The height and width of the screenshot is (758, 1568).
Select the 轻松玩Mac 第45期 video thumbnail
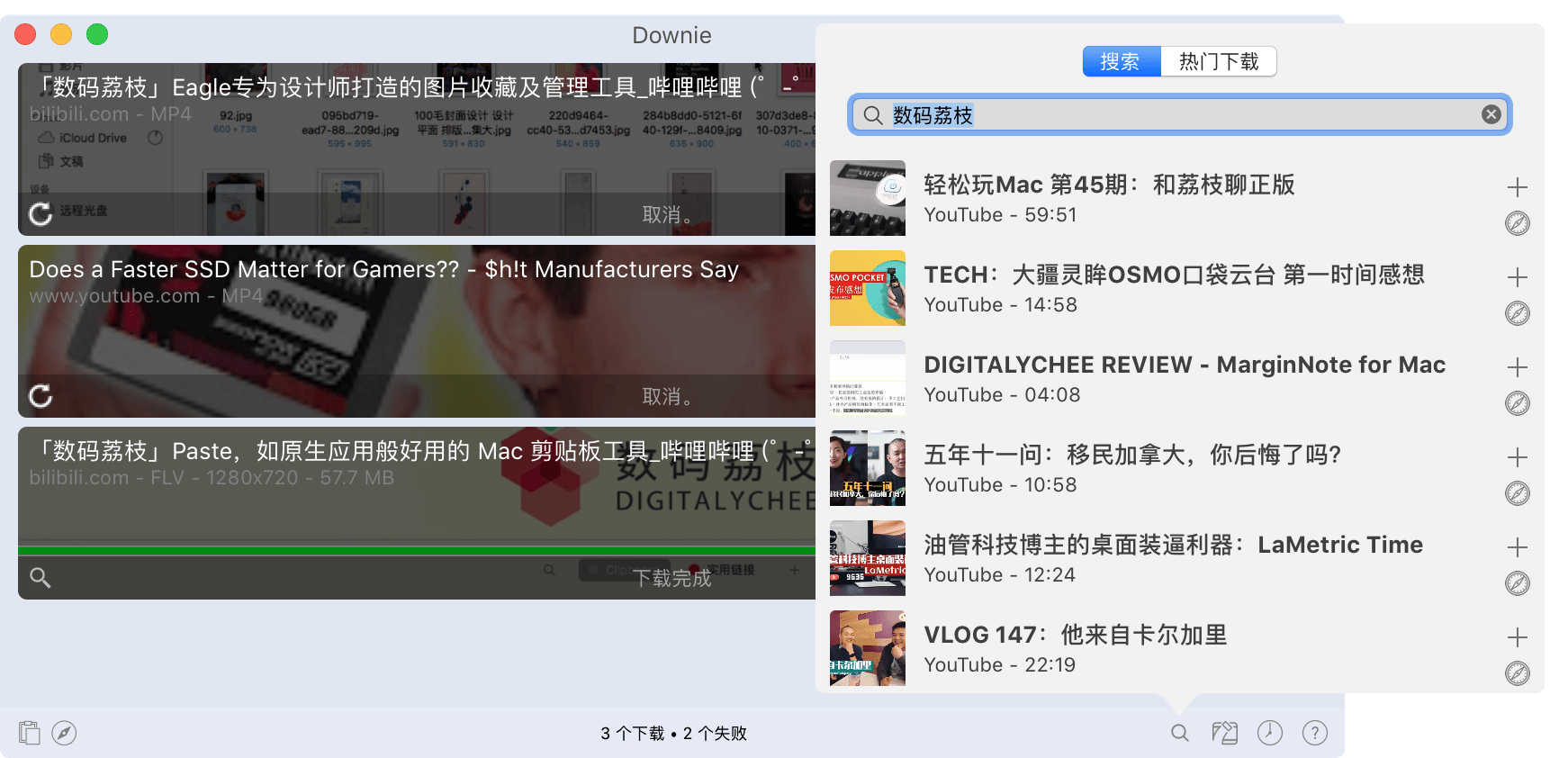867,198
